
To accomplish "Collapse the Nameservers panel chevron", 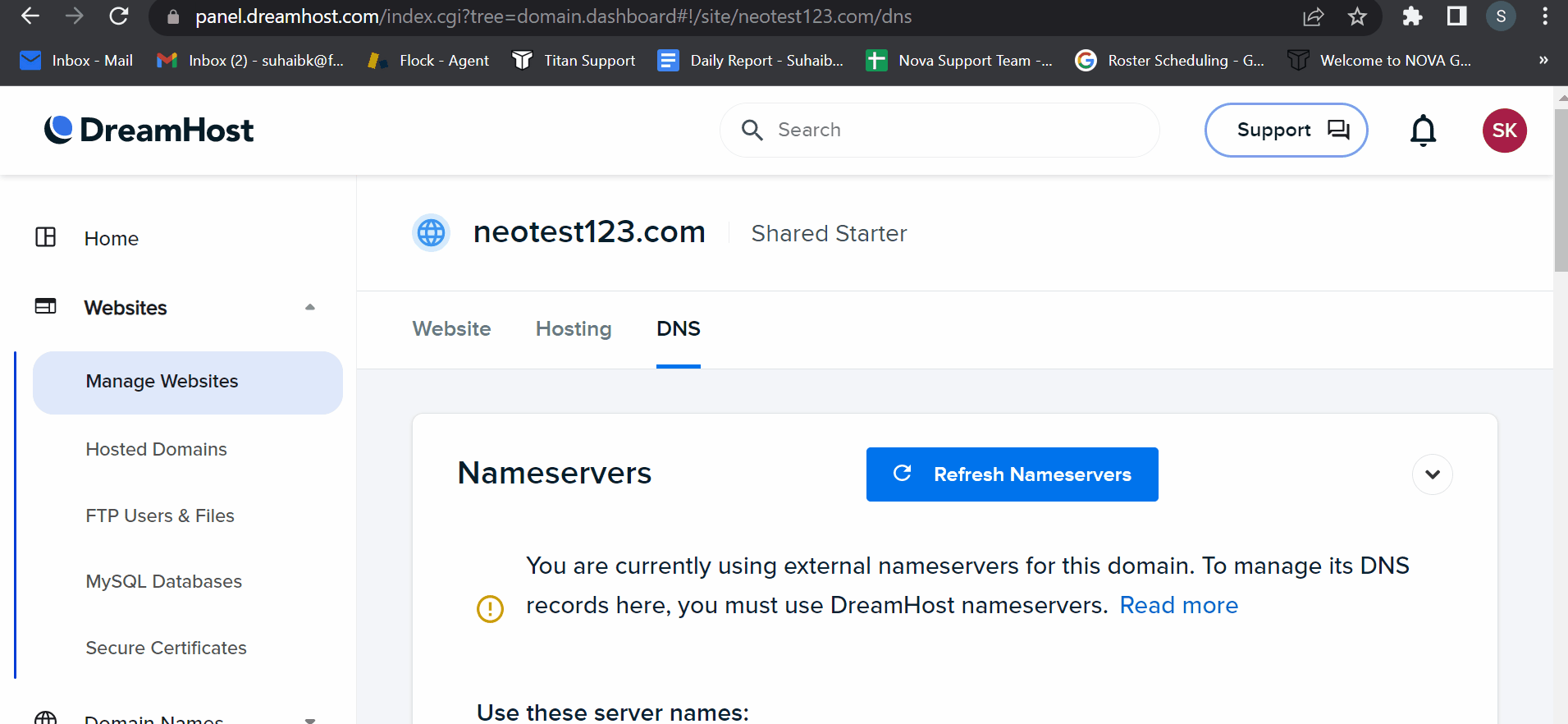I will coord(1432,474).
